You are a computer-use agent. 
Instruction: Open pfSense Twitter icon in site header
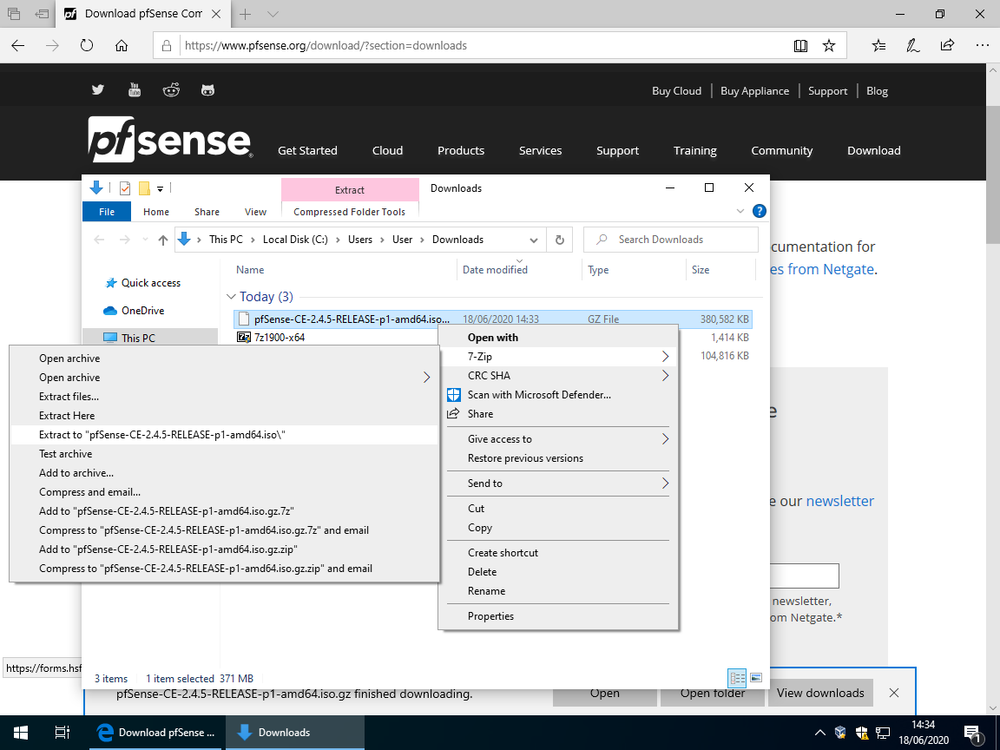point(98,90)
